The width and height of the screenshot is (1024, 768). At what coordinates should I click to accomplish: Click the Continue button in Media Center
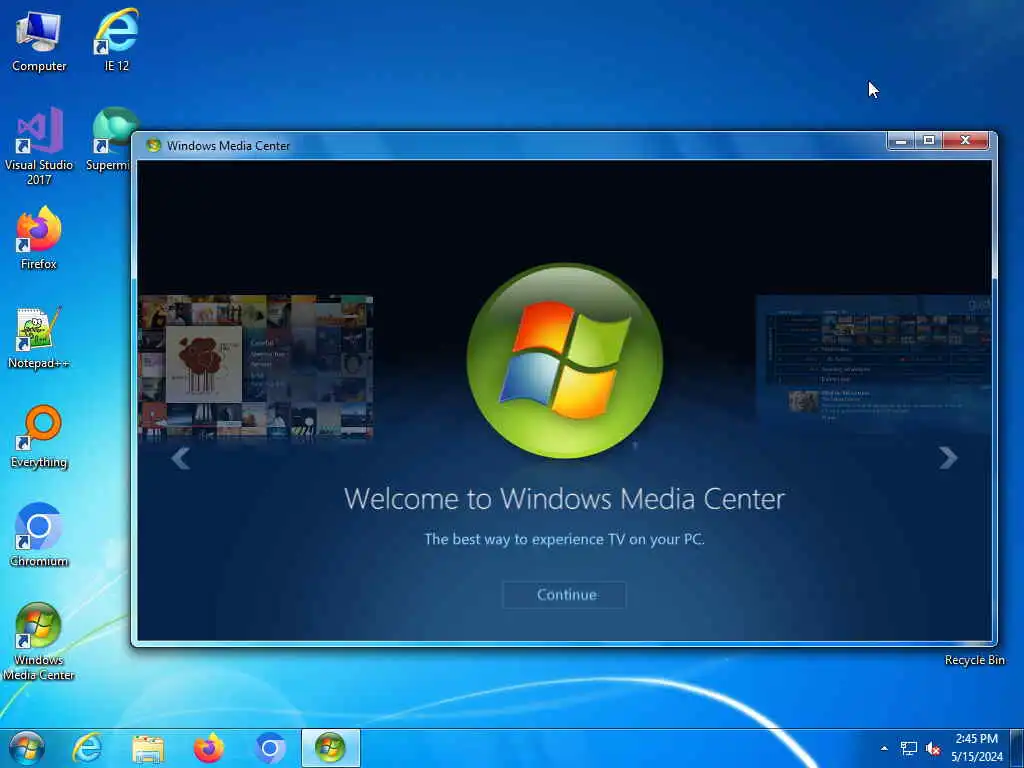click(564, 594)
